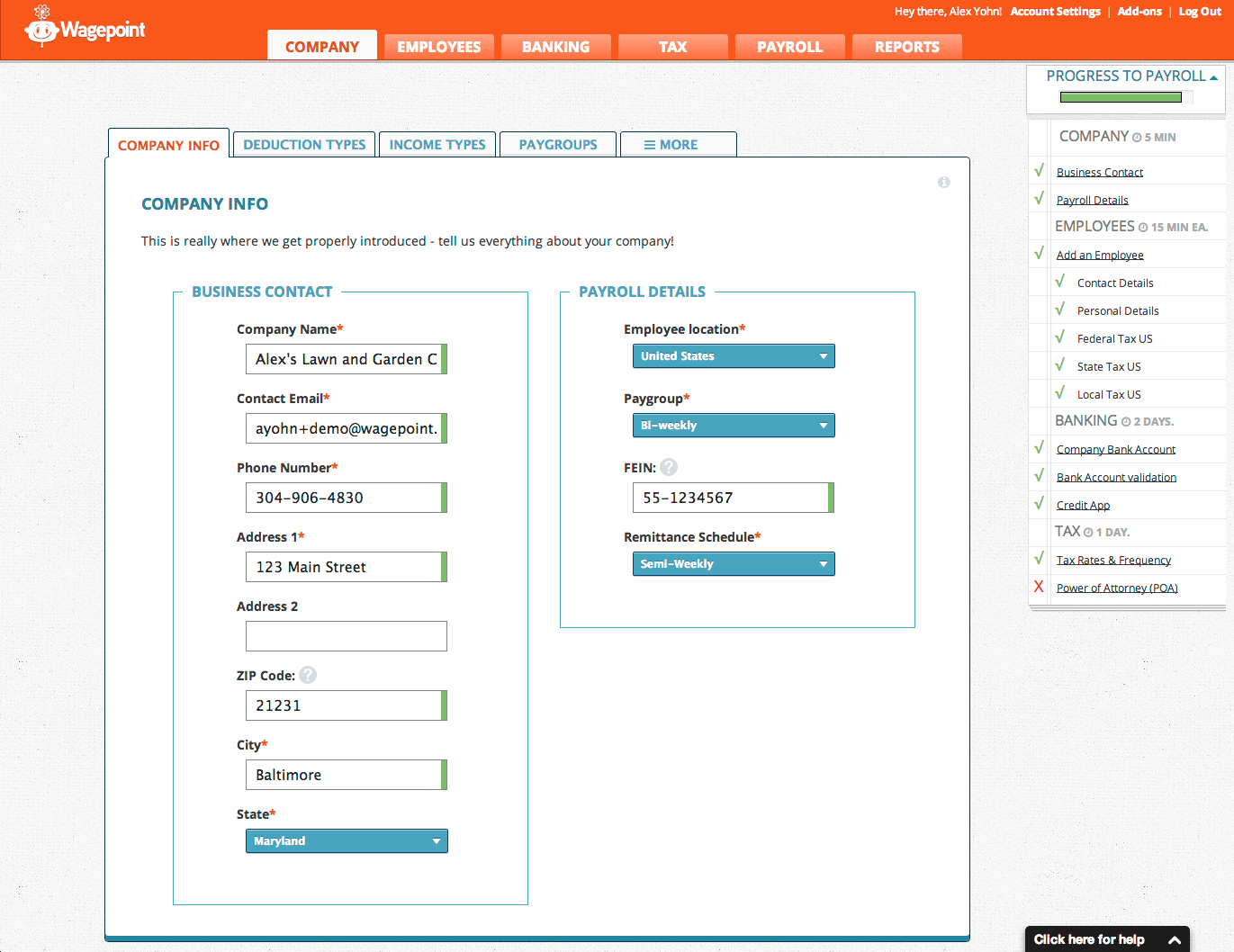
Task: Open the ZIP Code help question mark
Action: click(x=307, y=674)
